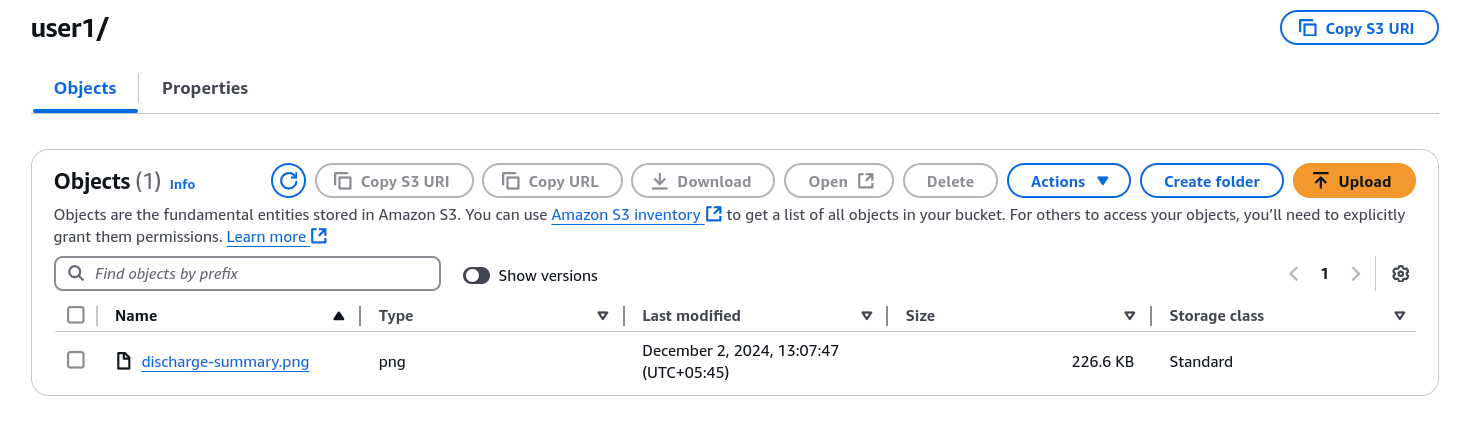Screen dimensions: 1482x429
Task: Click the Name column sort arrow
Action: coord(338,316)
